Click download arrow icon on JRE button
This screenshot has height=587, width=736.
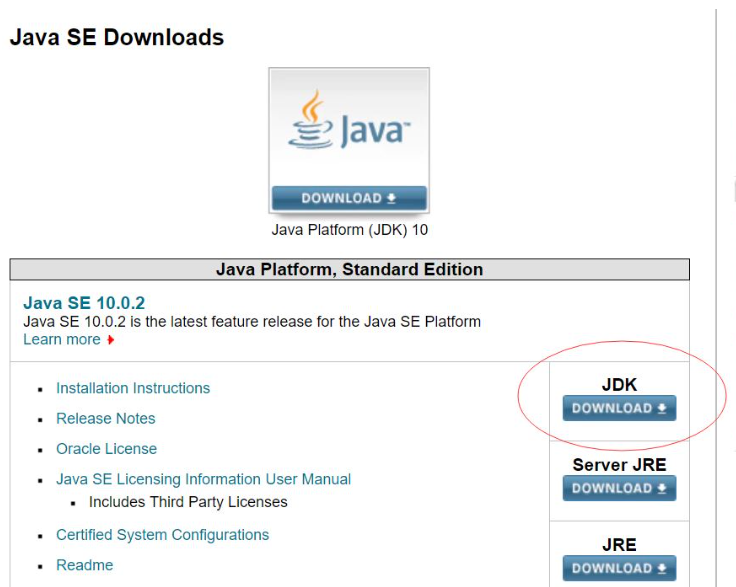point(661,568)
